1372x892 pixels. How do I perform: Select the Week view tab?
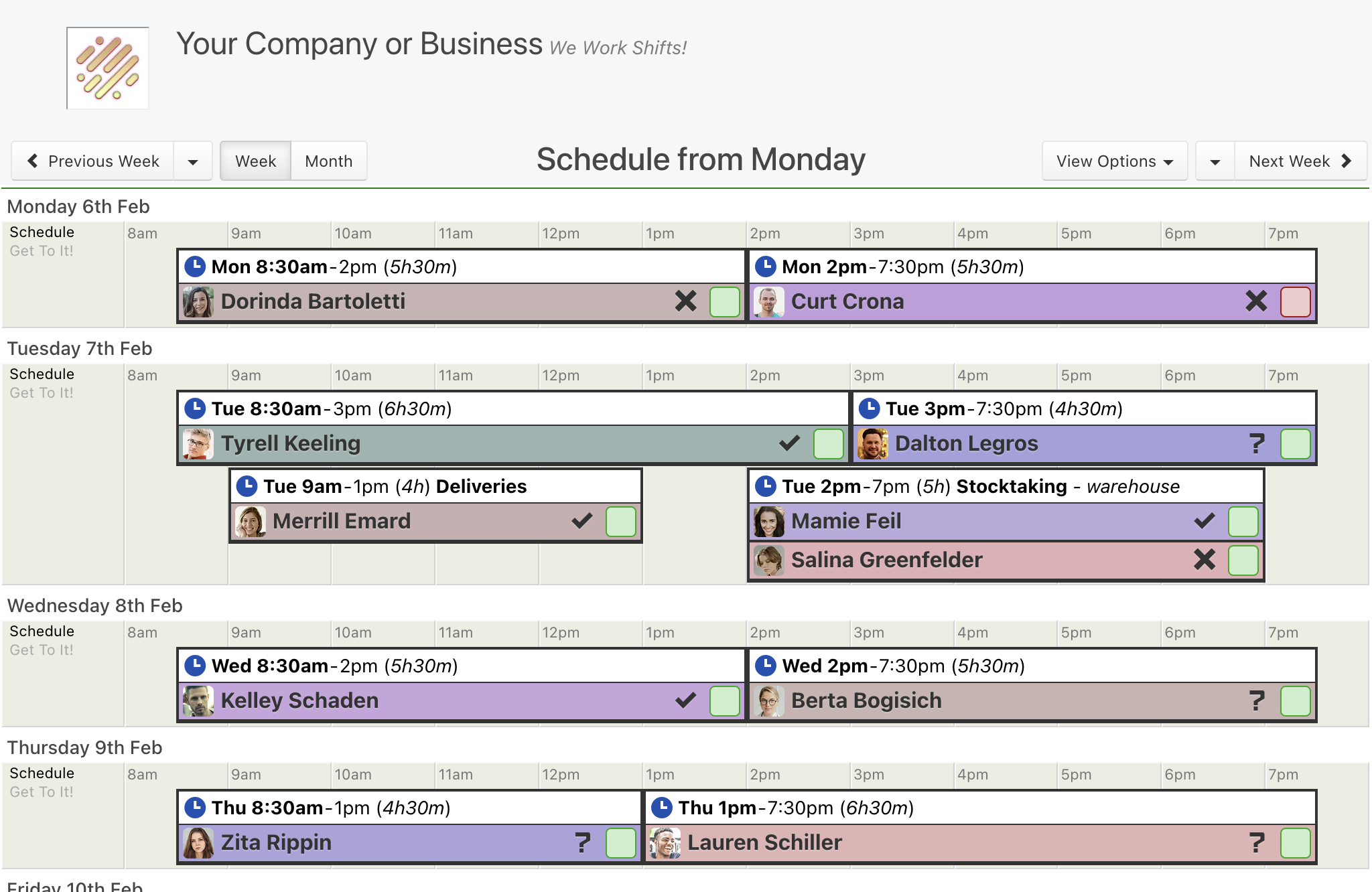tap(255, 161)
